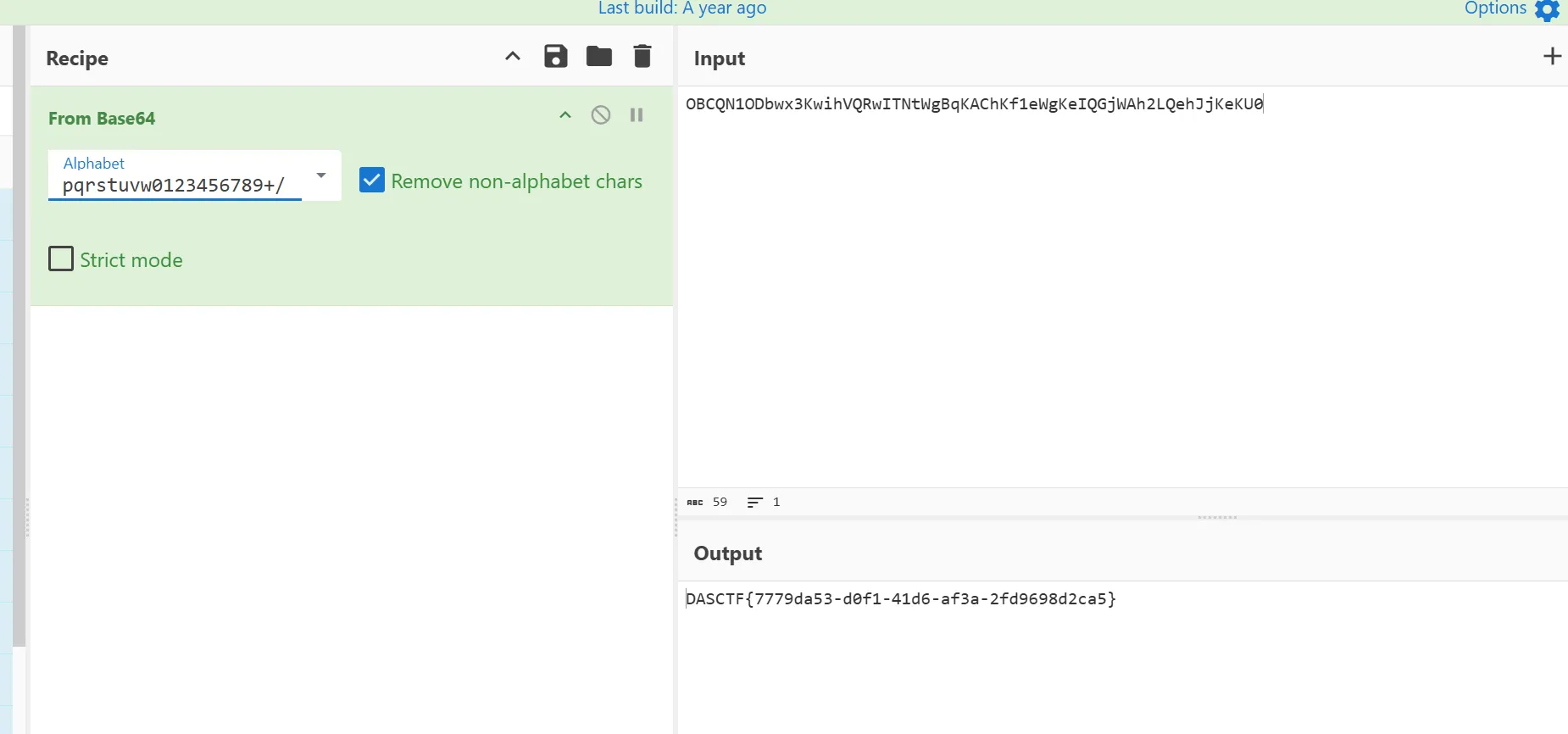Collapse the Recipe pane chevron
Image resolution: width=1568 pixels, height=734 pixels.
point(513,57)
